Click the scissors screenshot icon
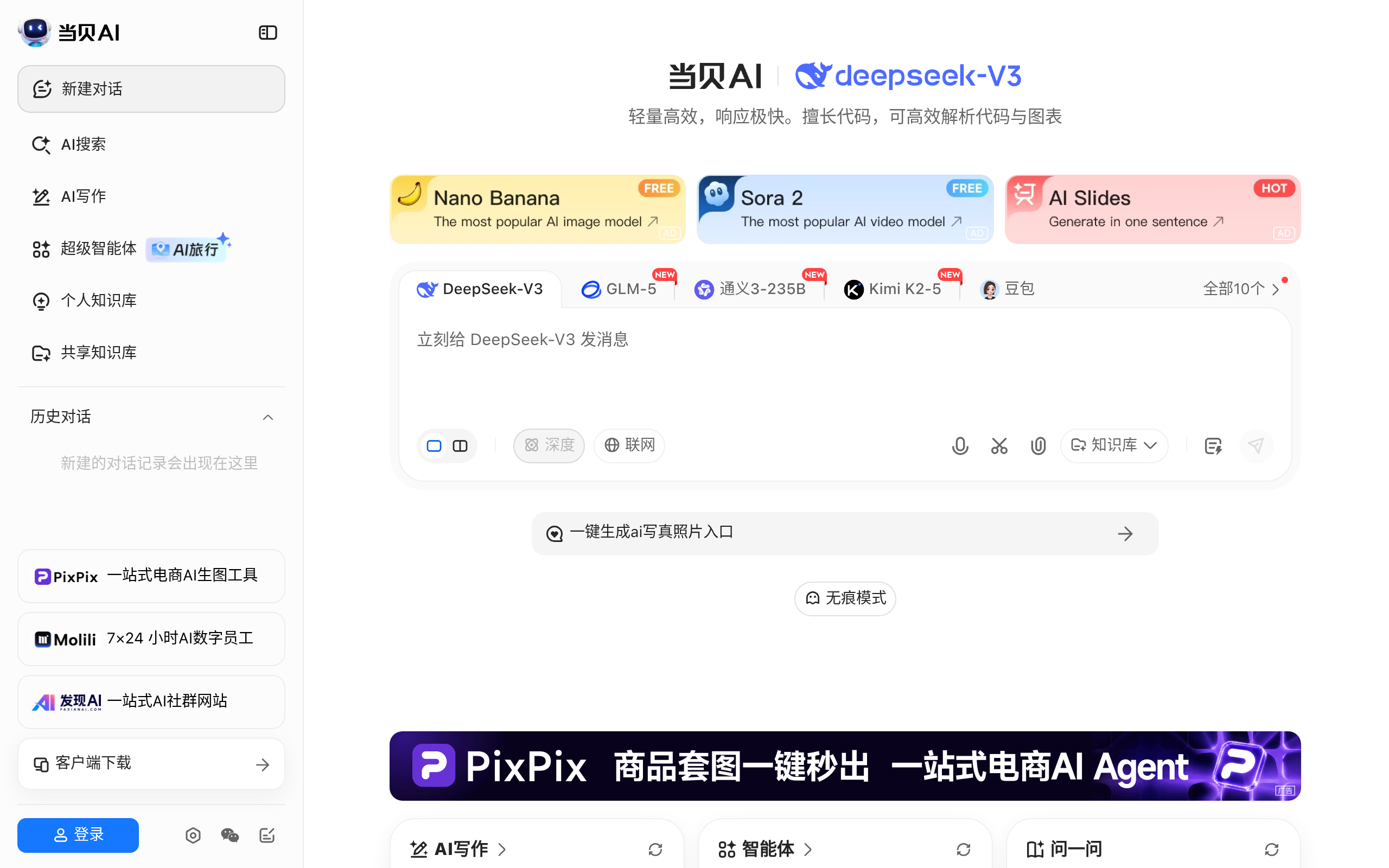 [999, 445]
